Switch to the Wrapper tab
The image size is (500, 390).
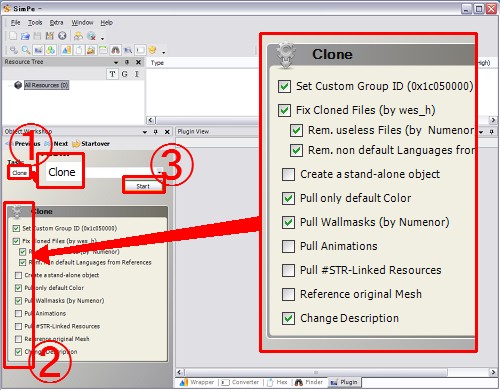point(197,382)
